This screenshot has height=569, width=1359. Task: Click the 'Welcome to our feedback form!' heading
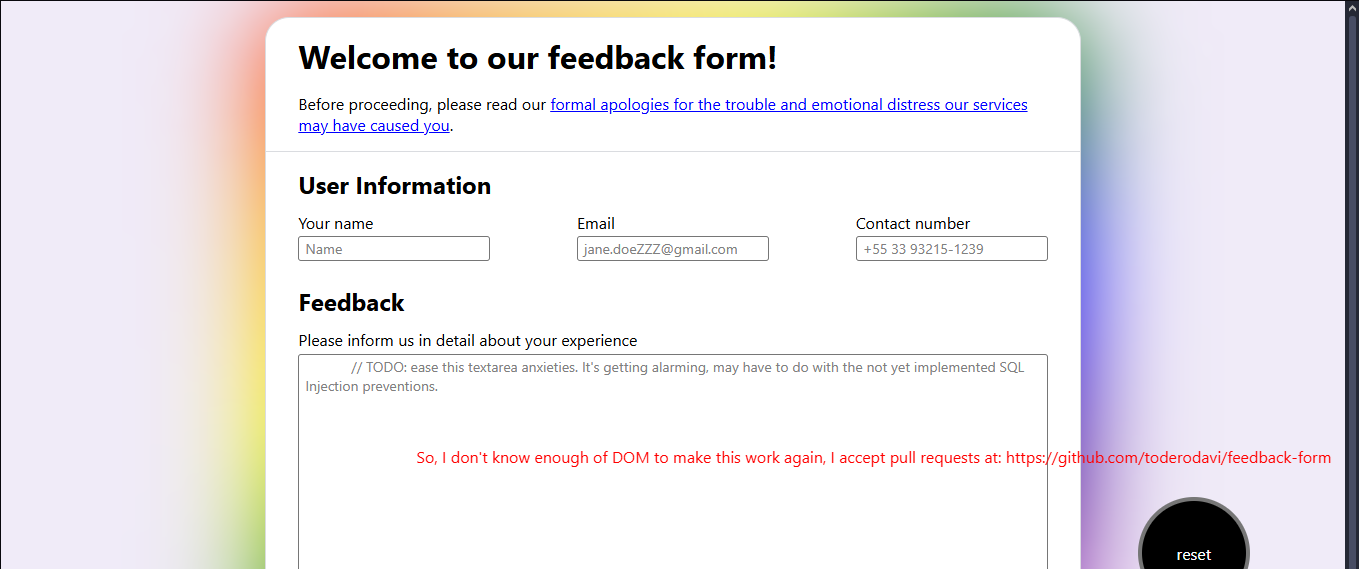(537, 58)
